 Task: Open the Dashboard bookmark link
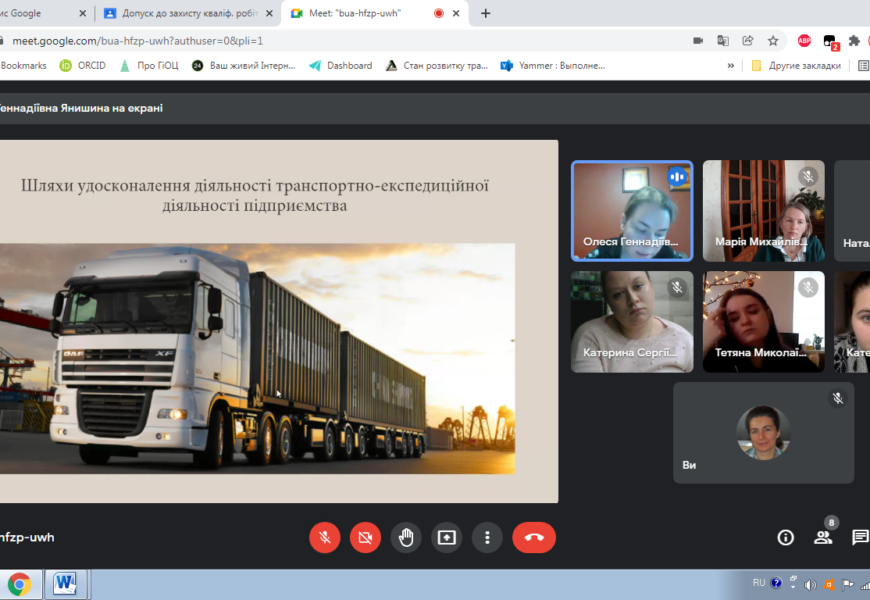tap(341, 66)
